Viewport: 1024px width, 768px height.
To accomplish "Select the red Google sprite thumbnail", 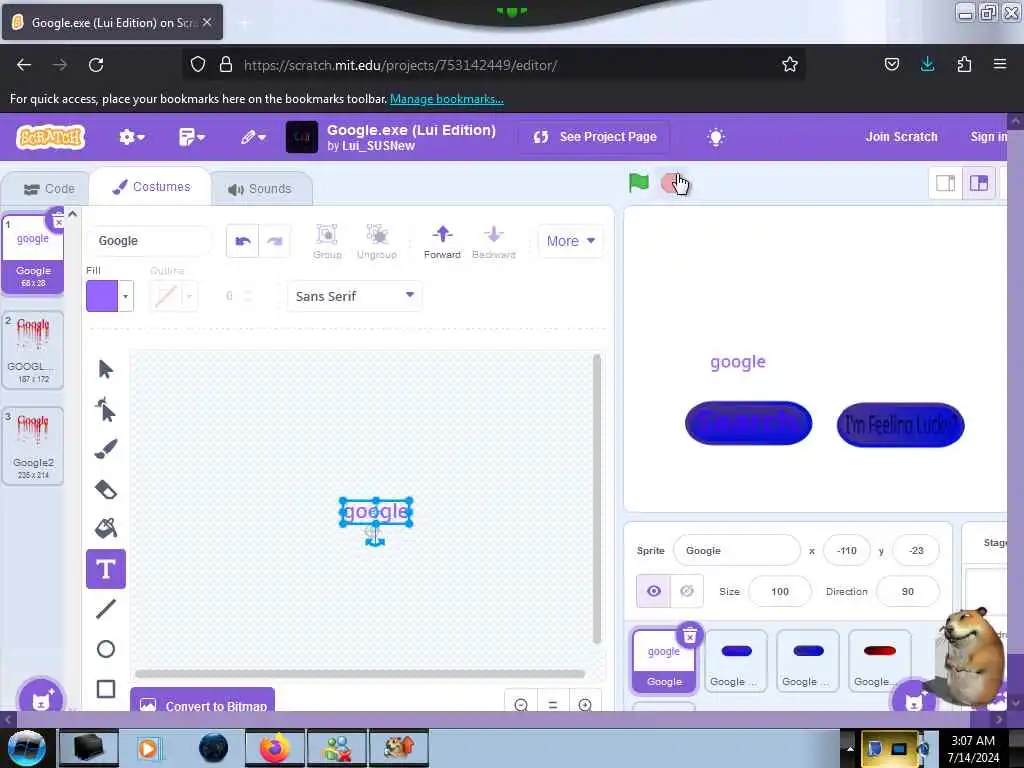I will 879,660.
